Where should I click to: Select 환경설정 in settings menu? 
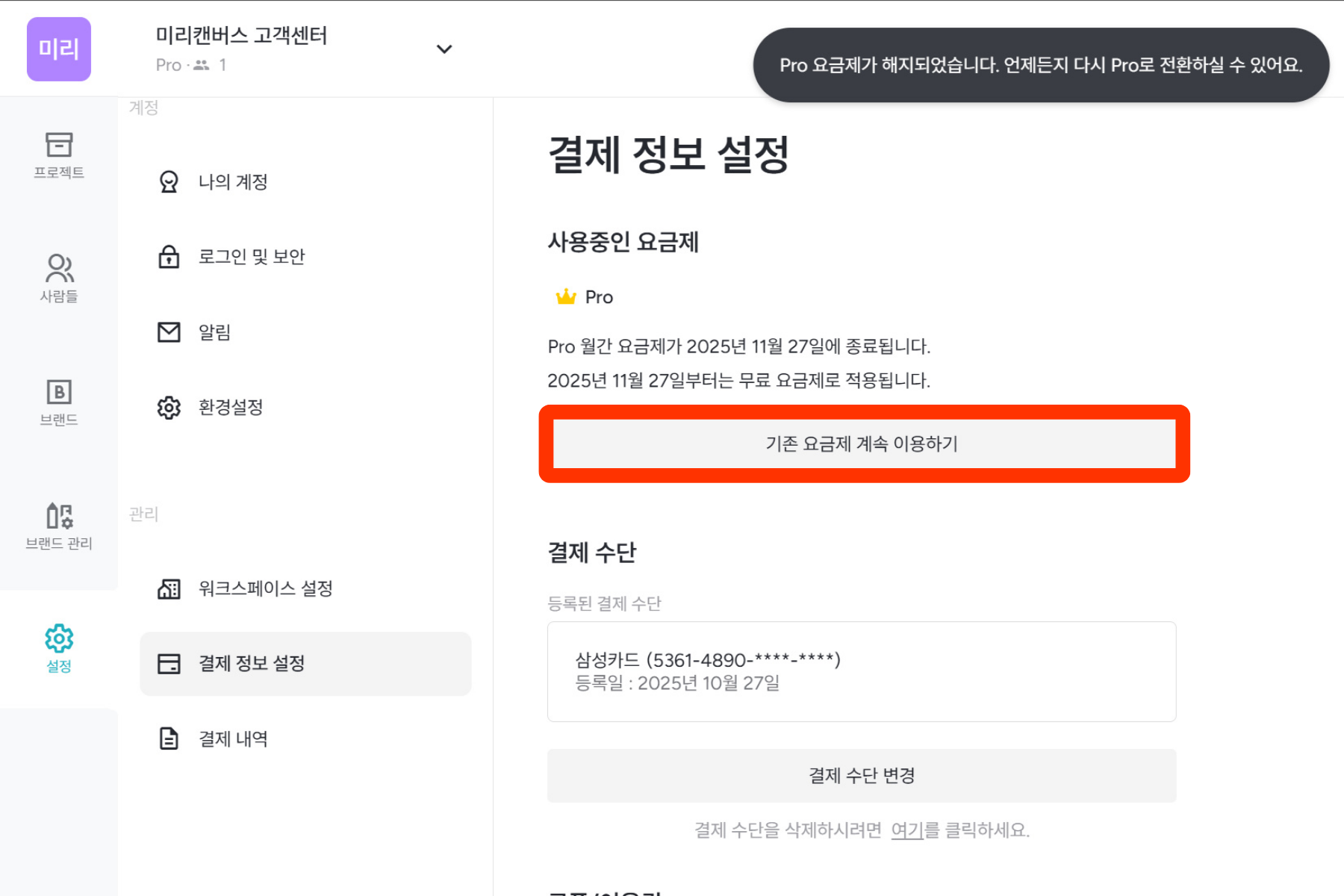(230, 408)
